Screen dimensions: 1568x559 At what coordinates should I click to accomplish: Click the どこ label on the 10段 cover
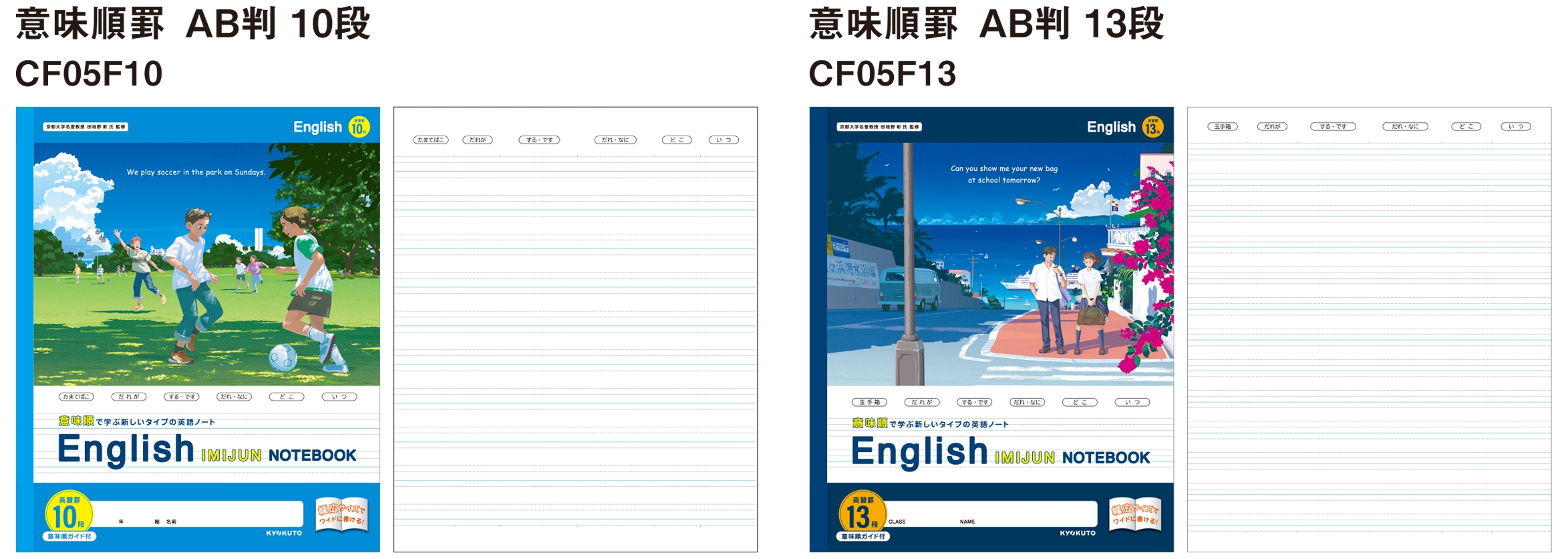point(287,397)
